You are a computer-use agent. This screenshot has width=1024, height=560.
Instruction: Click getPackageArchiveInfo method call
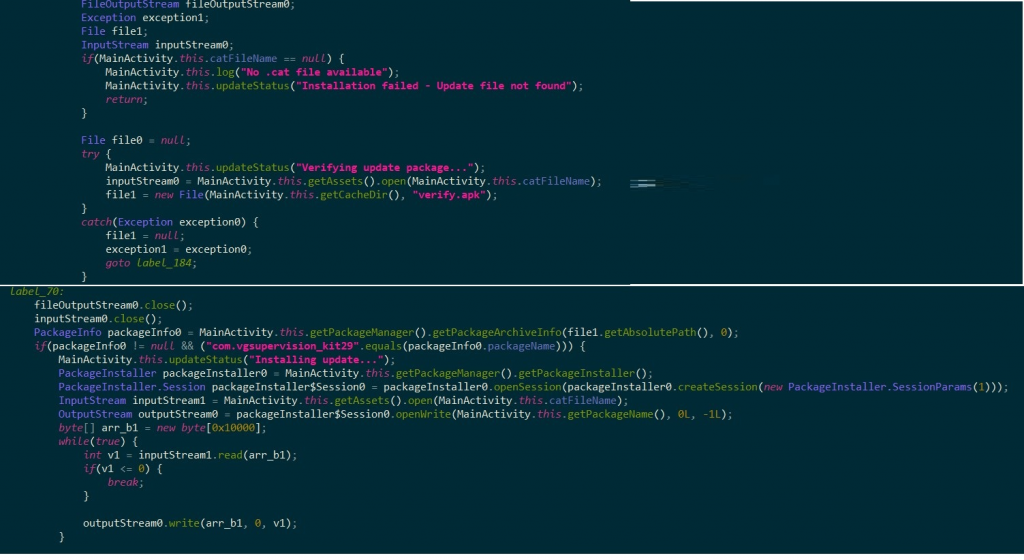coord(497,332)
